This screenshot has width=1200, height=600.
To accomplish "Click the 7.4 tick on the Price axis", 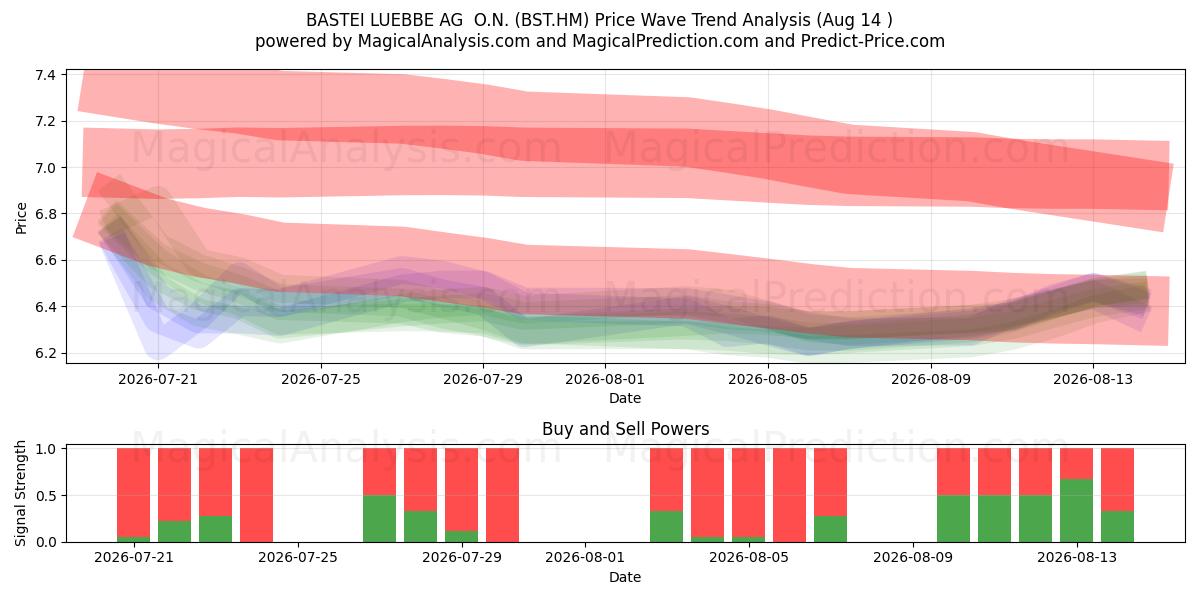I will (x=46, y=75).
